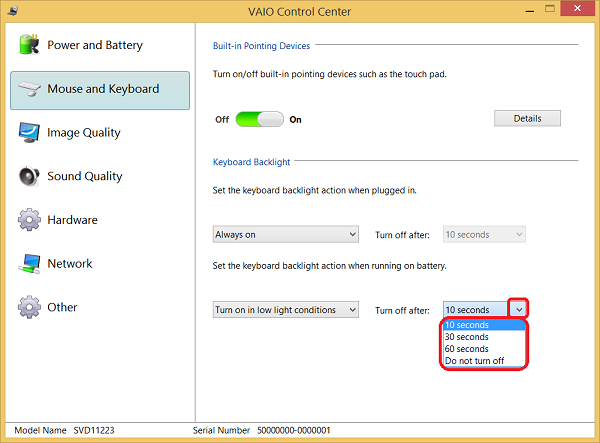Click the serial number 50000000-0000001
This screenshot has width=600, height=443.
tap(293, 430)
